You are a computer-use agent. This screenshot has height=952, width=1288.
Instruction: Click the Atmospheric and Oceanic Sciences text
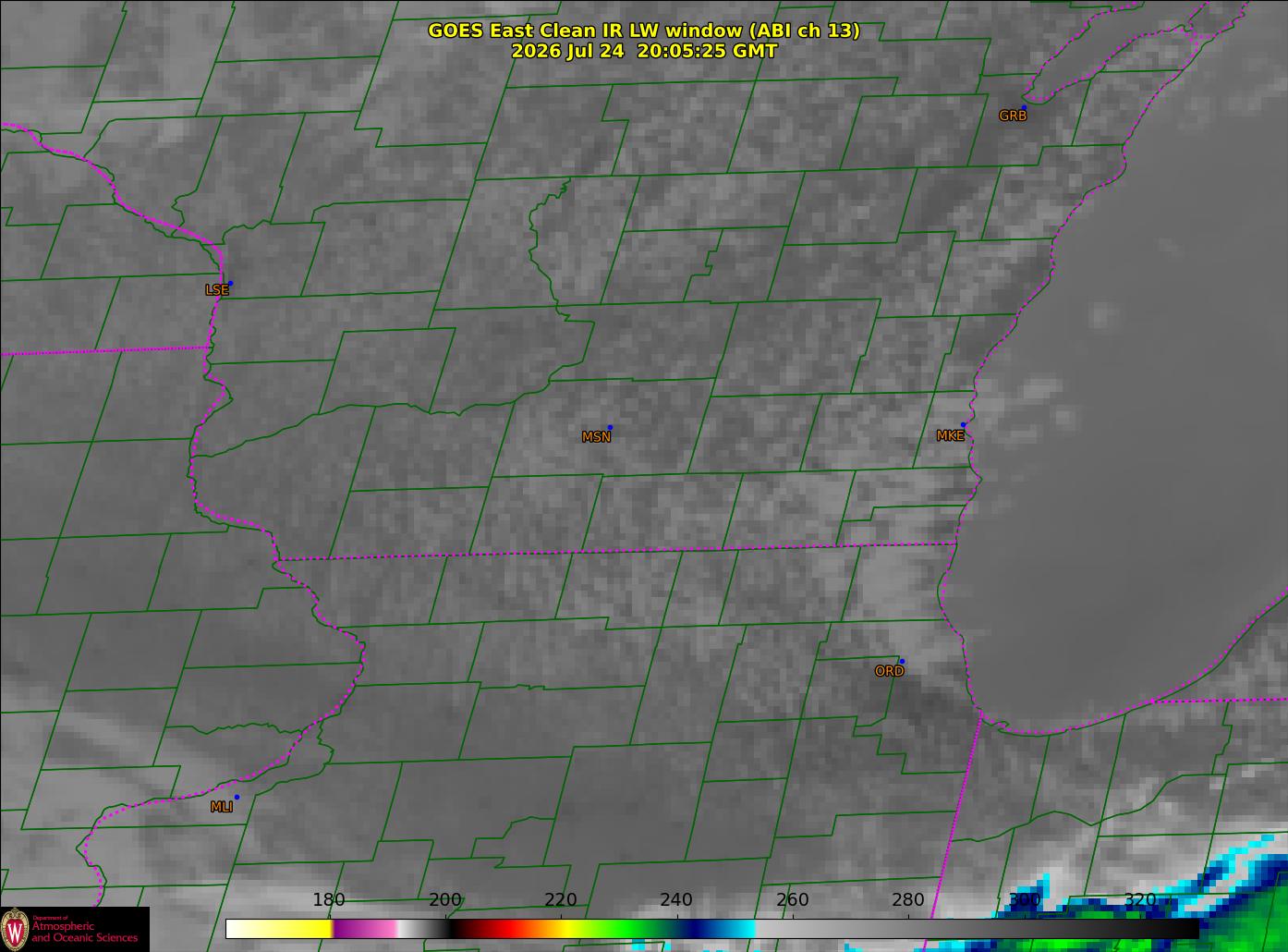(x=85, y=932)
